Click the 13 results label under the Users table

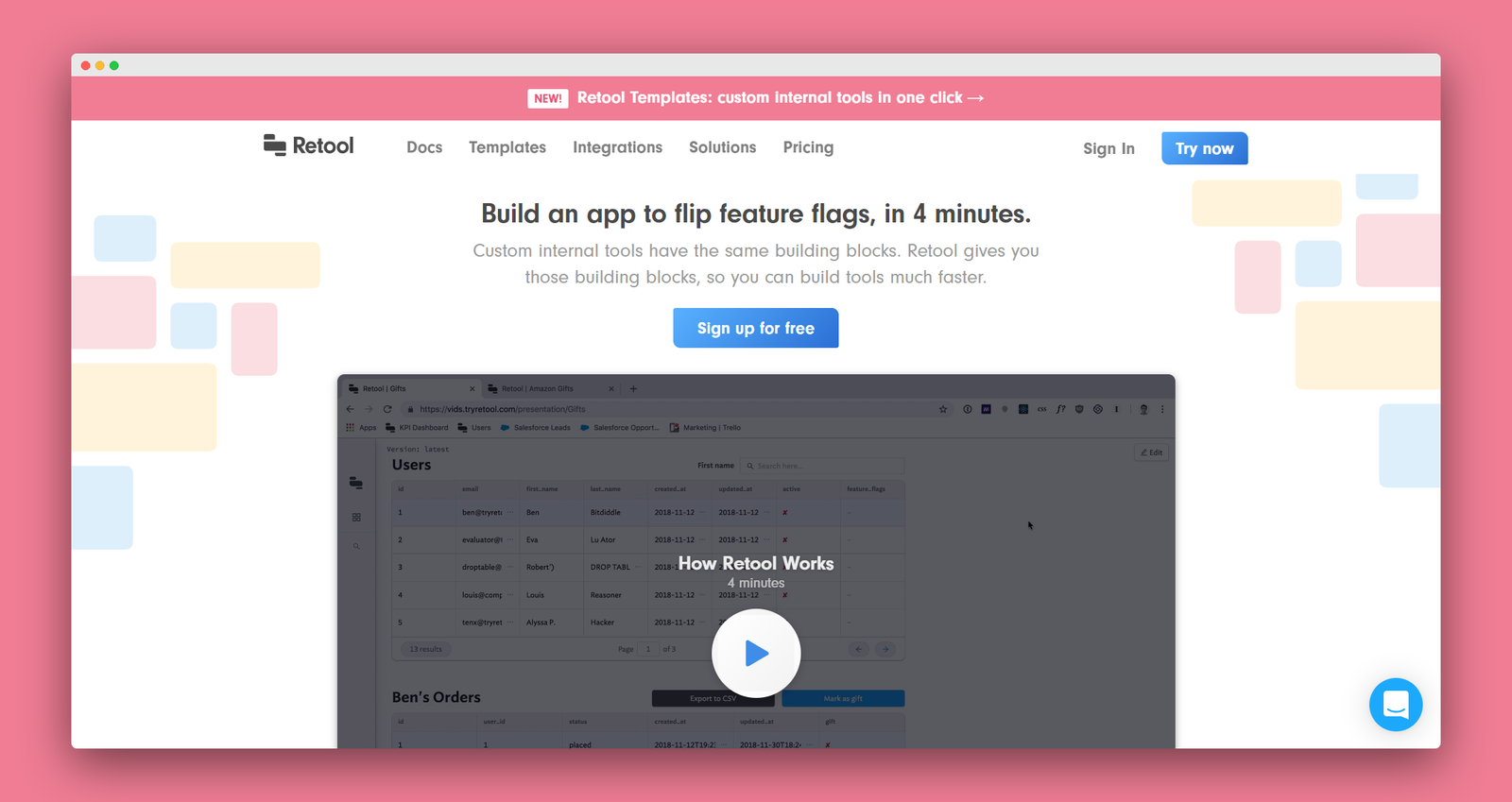click(425, 649)
